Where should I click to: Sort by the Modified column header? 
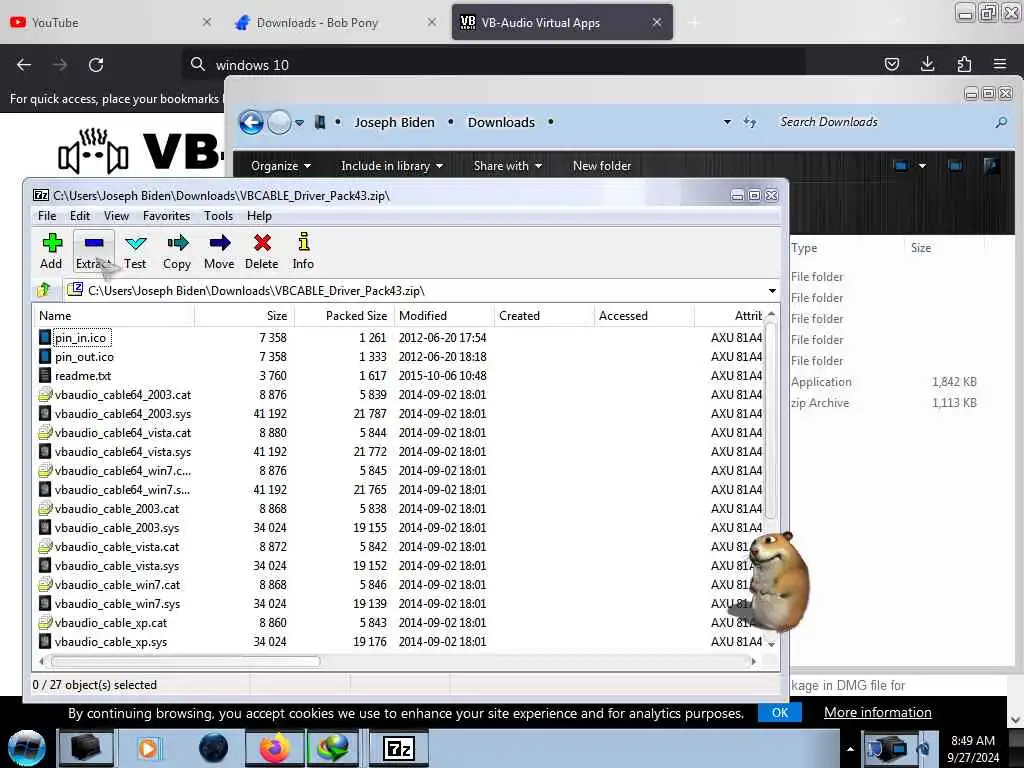pos(444,315)
